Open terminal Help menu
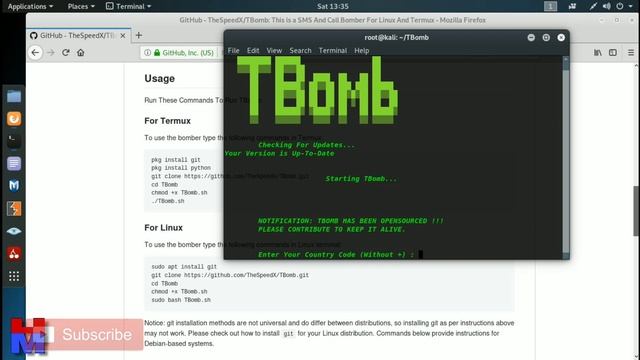Image resolution: width=640 pixels, height=360 pixels. pos(362,51)
